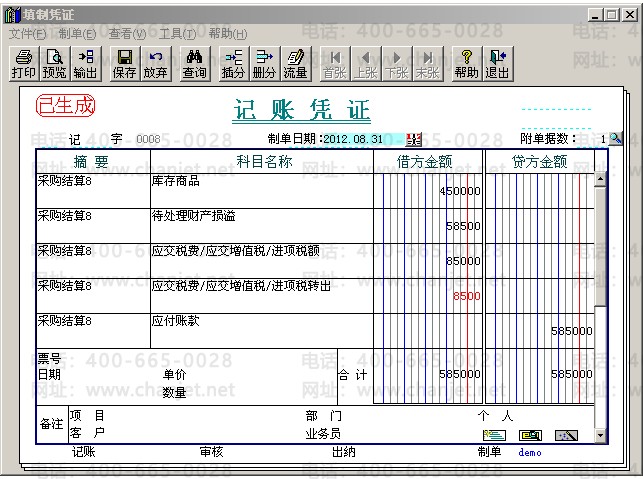Viewport: 643px width, 479px height.
Task: Open the 文件(F) menu
Action: (x=27, y=34)
